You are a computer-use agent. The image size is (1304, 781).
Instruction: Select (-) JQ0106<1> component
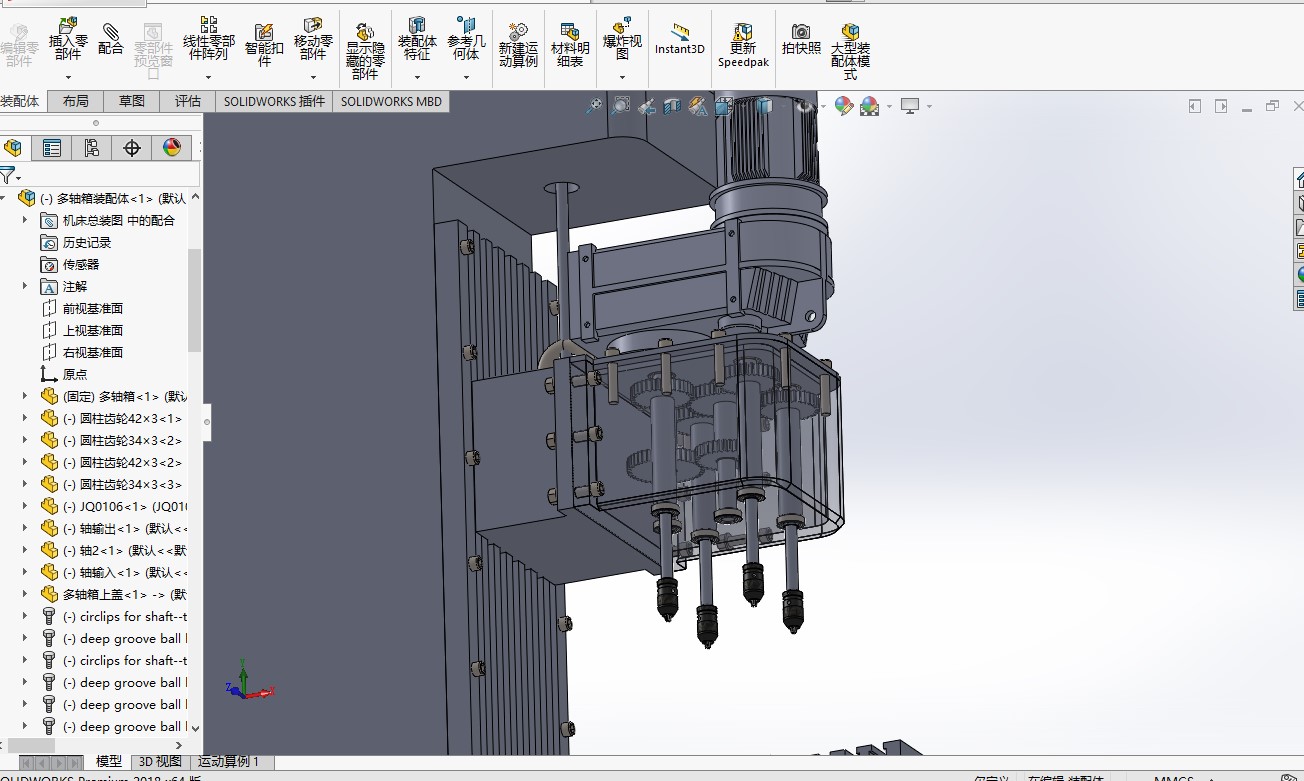pyautogui.click(x=113, y=506)
